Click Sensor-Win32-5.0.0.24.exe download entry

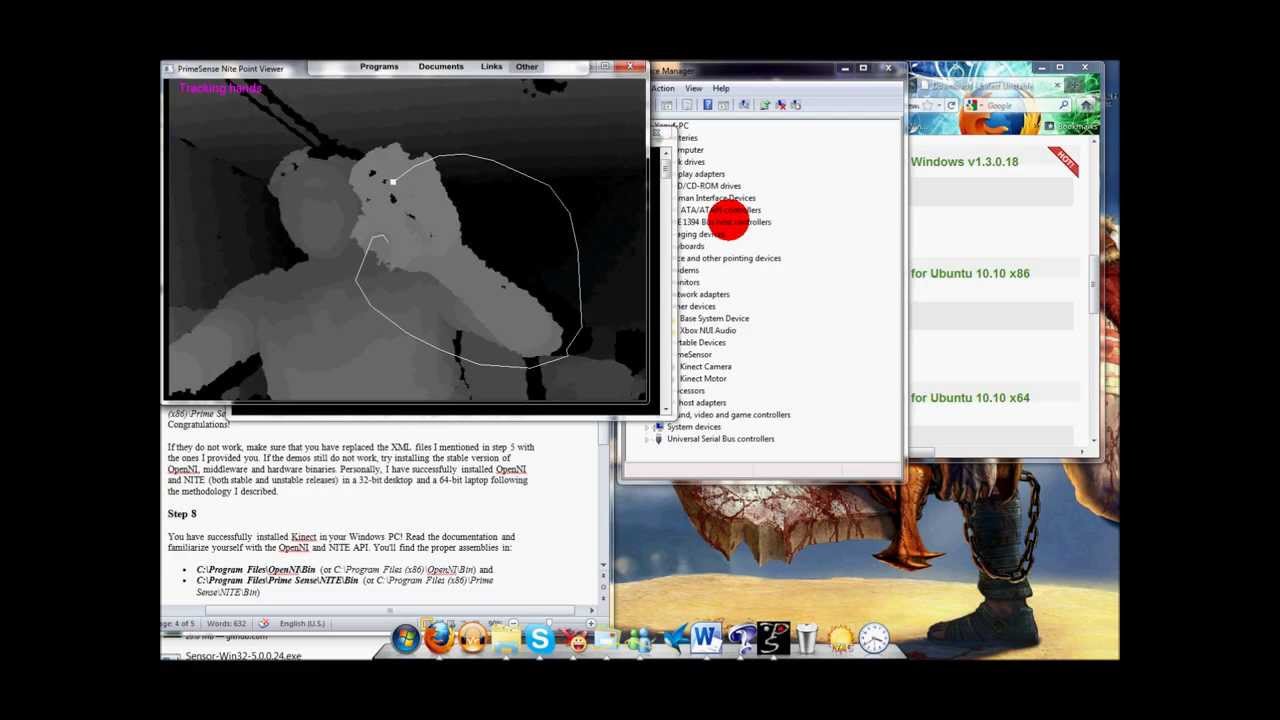coord(243,656)
